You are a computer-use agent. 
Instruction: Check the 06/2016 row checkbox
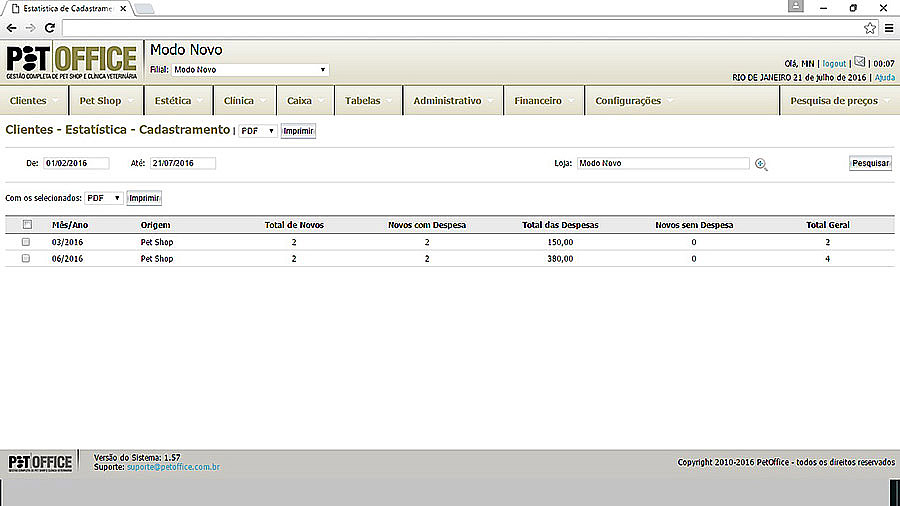pos(27,259)
